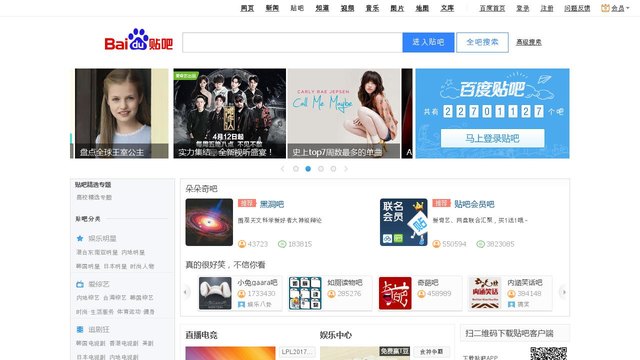Viewport: 640px width, 360px height.
Task: Open 贴吧 in top navigation
Action: click(297, 8)
